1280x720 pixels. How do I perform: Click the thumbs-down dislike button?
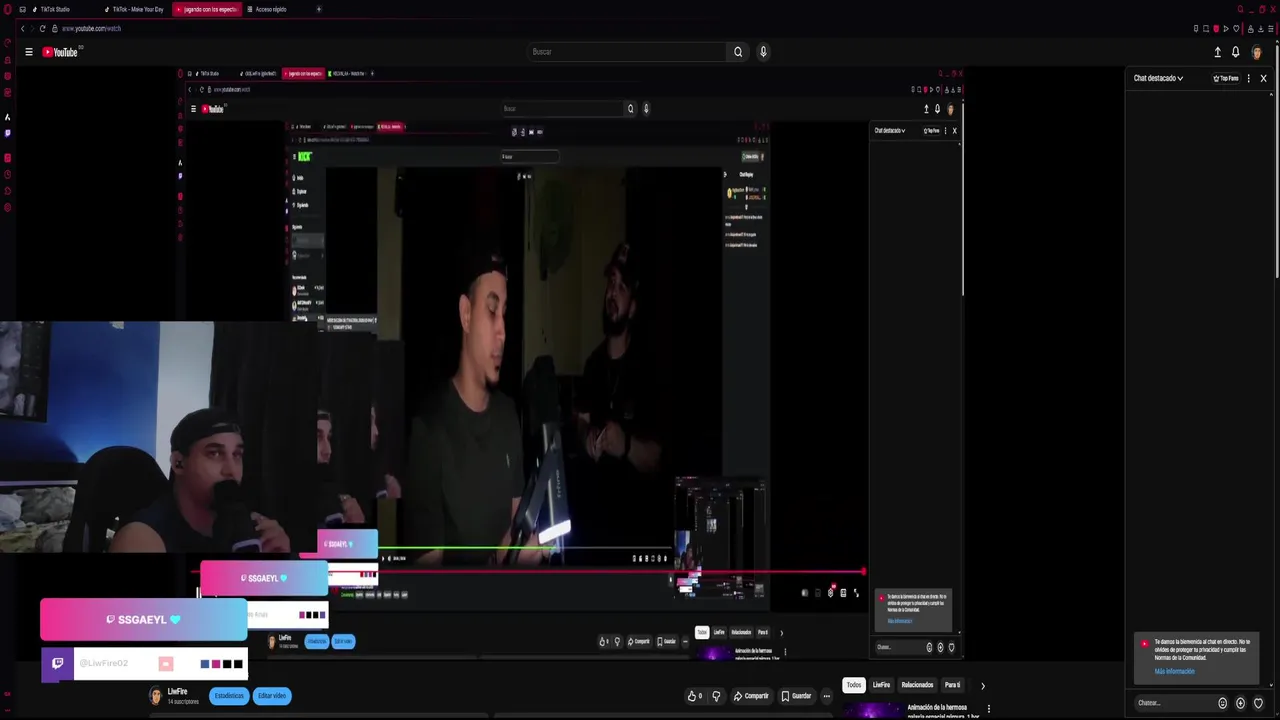pyautogui.click(x=716, y=696)
